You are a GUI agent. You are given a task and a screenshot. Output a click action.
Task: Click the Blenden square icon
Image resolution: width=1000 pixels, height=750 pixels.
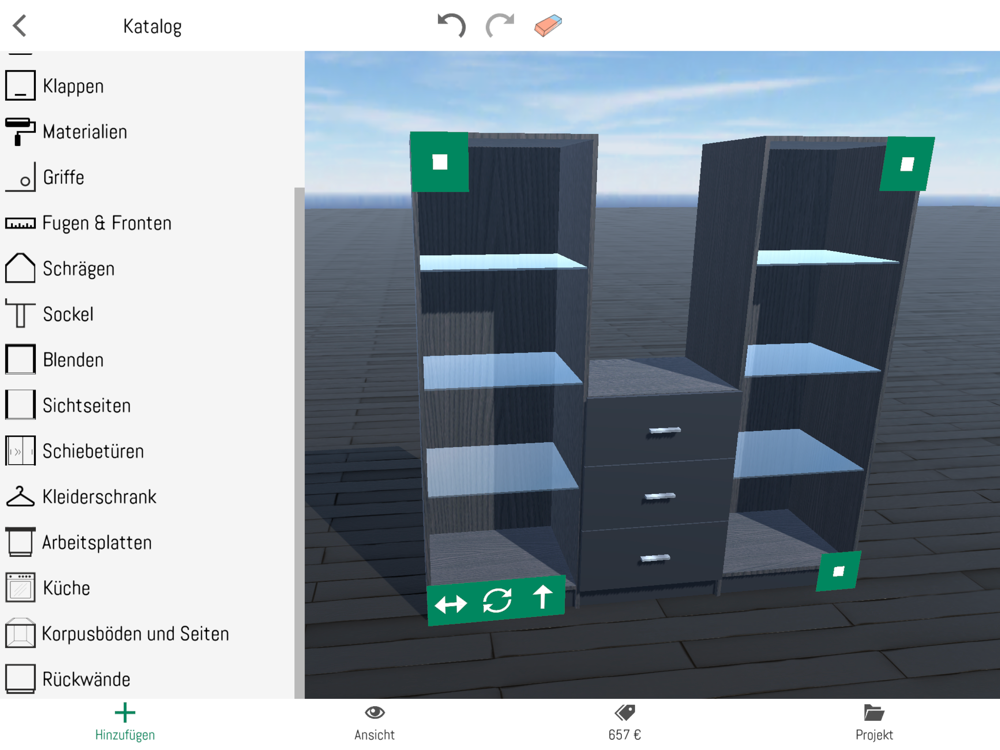pos(20,360)
